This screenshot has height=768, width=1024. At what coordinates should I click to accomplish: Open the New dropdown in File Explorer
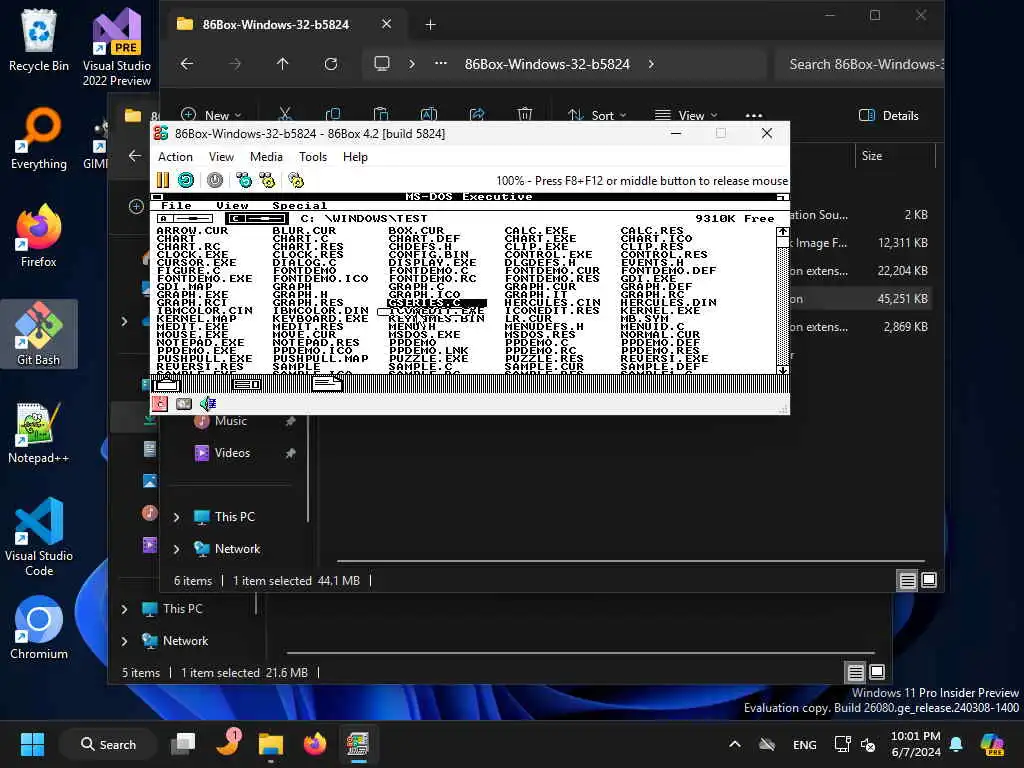210,116
